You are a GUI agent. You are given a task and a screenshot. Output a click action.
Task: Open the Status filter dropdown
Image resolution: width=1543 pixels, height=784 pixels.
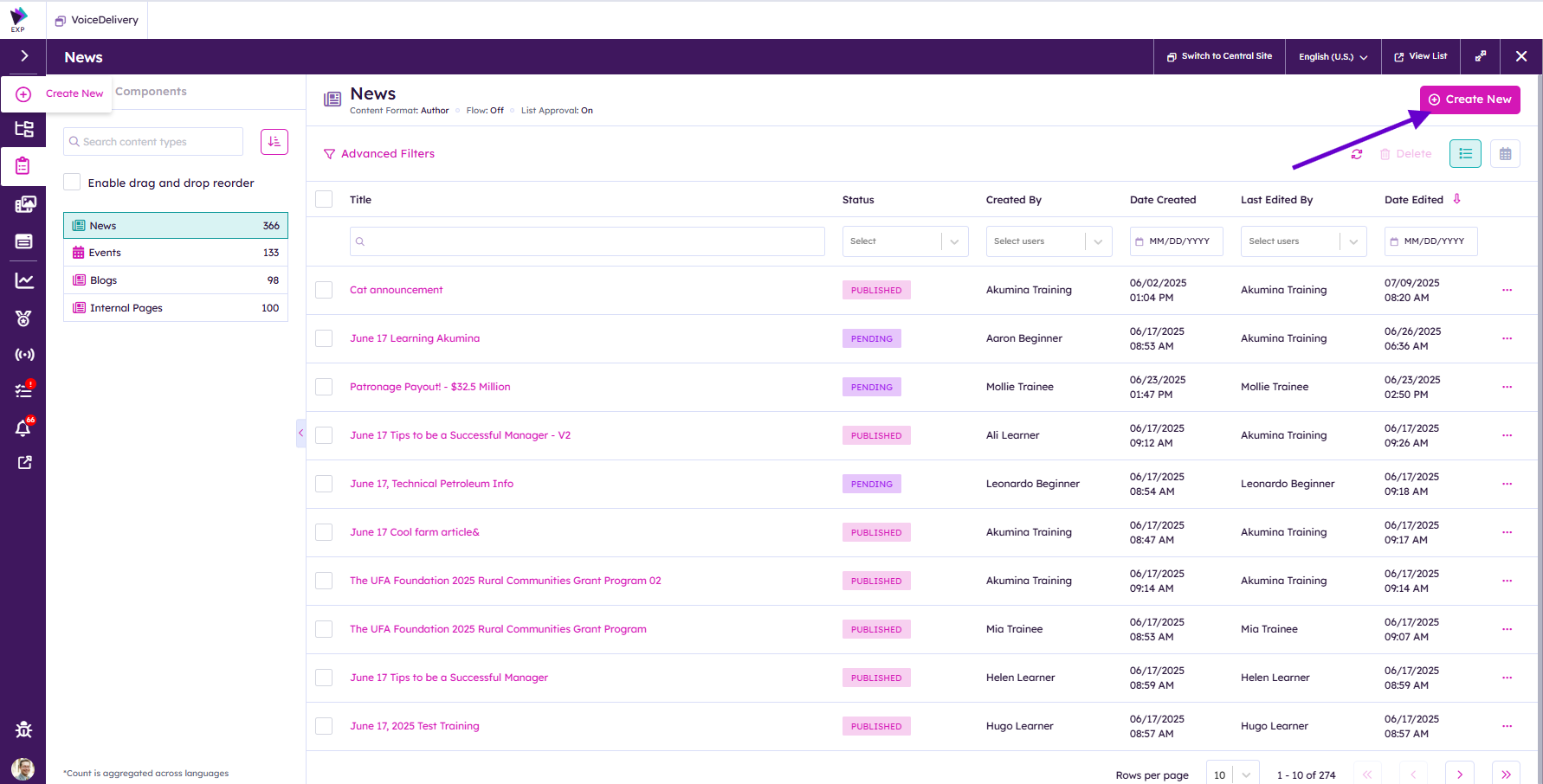pos(905,241)
